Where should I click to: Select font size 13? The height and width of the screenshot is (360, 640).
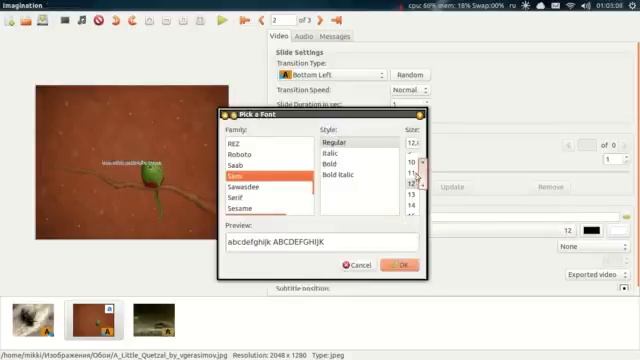point(412,195)
